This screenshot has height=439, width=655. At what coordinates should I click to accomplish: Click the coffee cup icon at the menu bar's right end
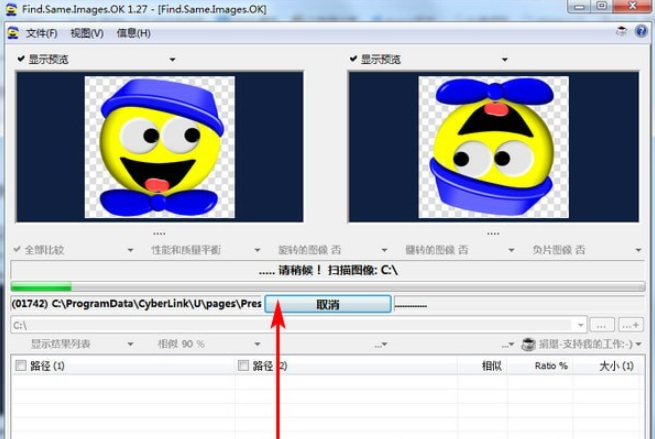pos(621,31)
